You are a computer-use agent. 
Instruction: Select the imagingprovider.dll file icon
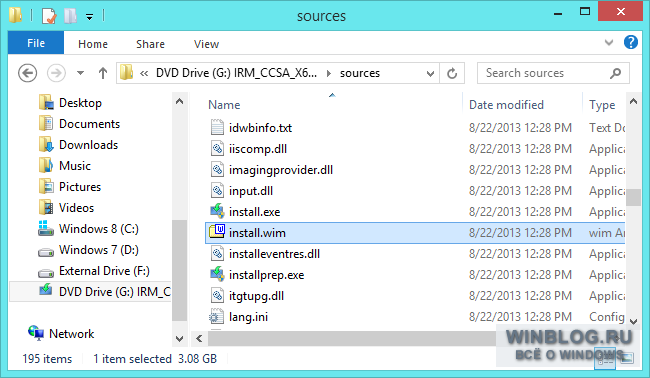pyautogui.click(x=217, y=170)
